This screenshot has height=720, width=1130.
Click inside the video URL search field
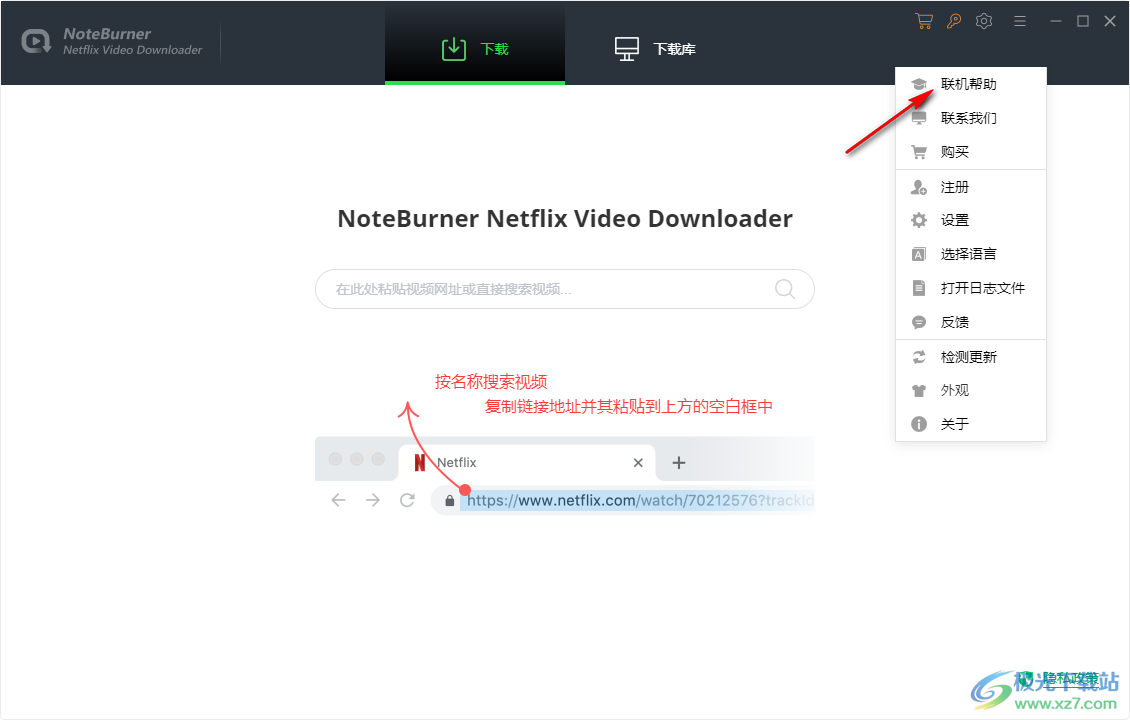click(x=564, y=289)
